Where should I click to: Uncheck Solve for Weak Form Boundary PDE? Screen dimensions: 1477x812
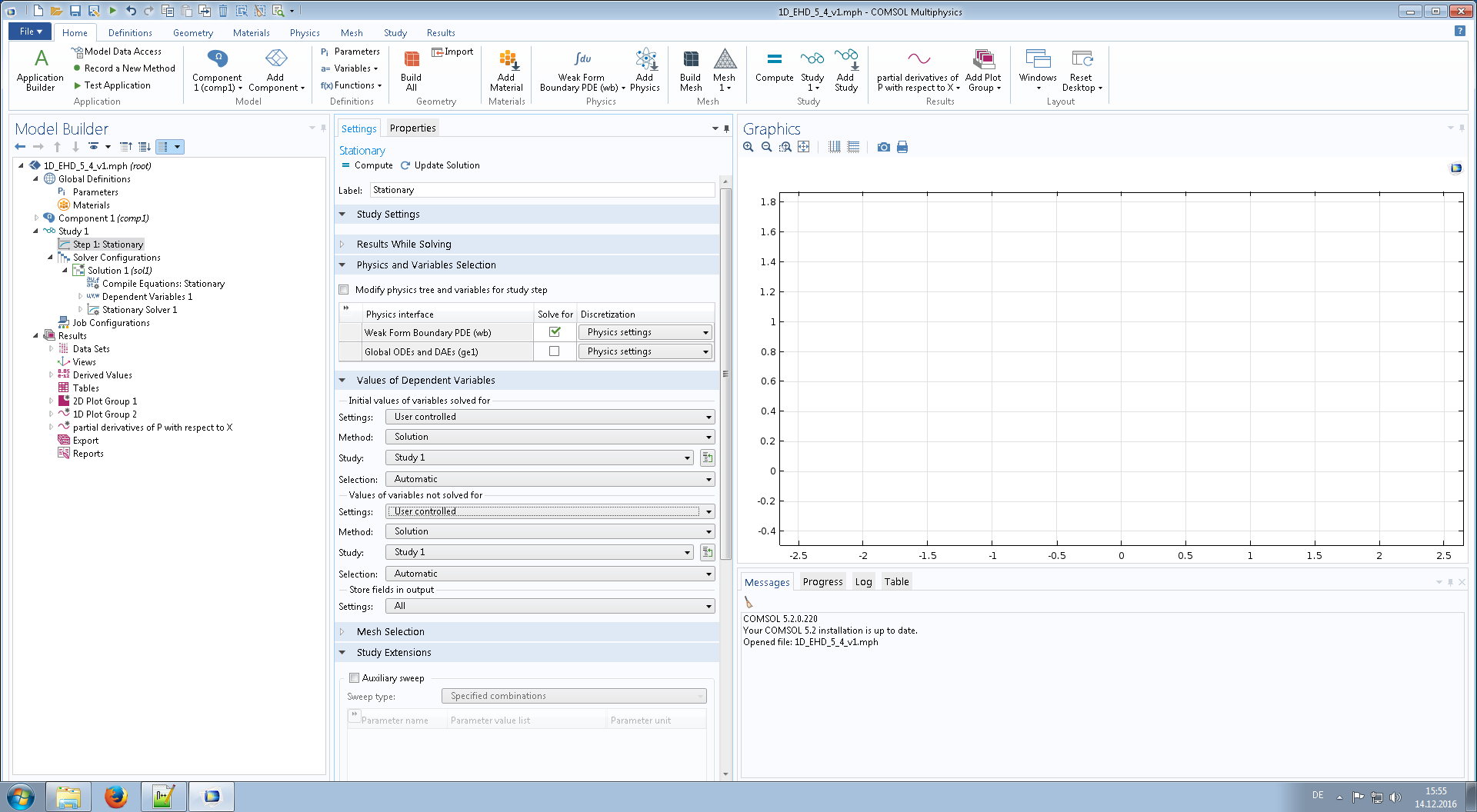[555, 332]
